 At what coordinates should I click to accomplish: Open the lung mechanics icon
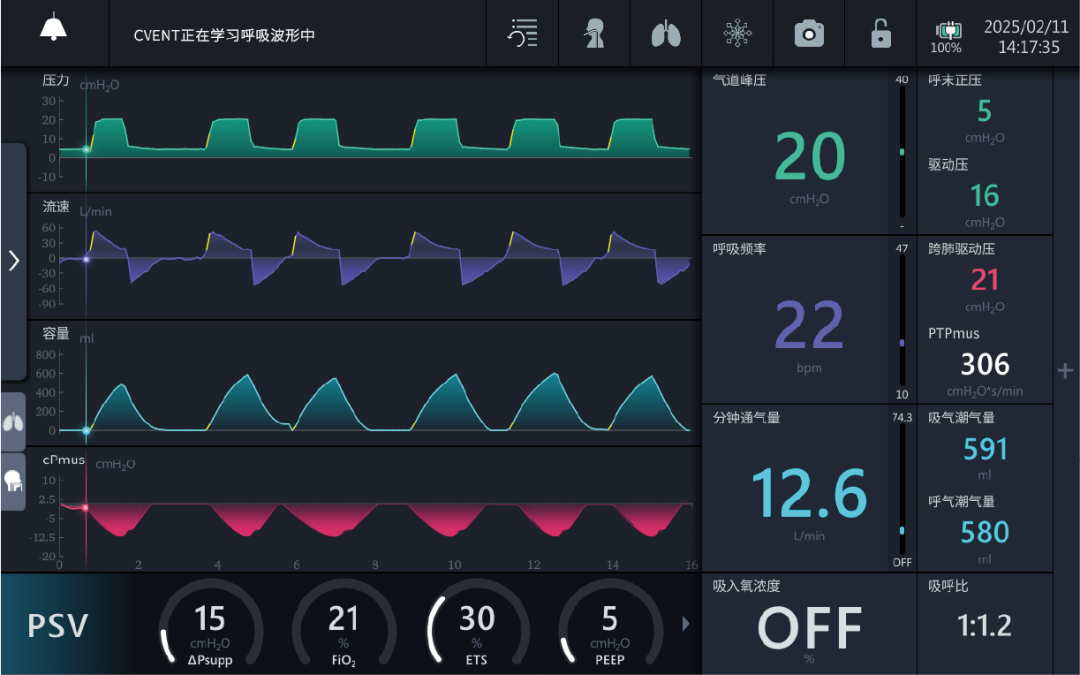point(665,33)
